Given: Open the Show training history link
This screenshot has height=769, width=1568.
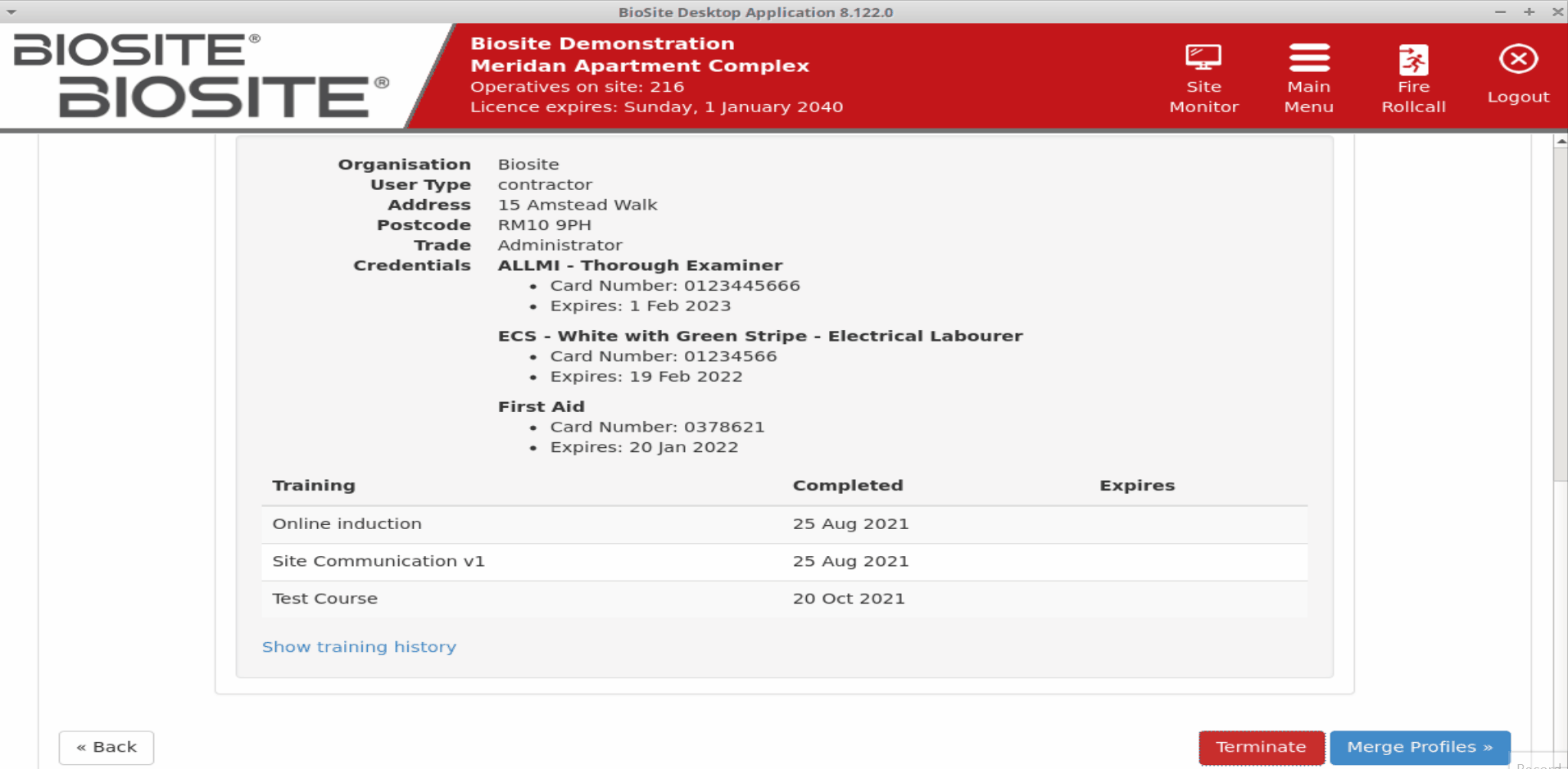Looking at the screenshot, I should point(359,647).
